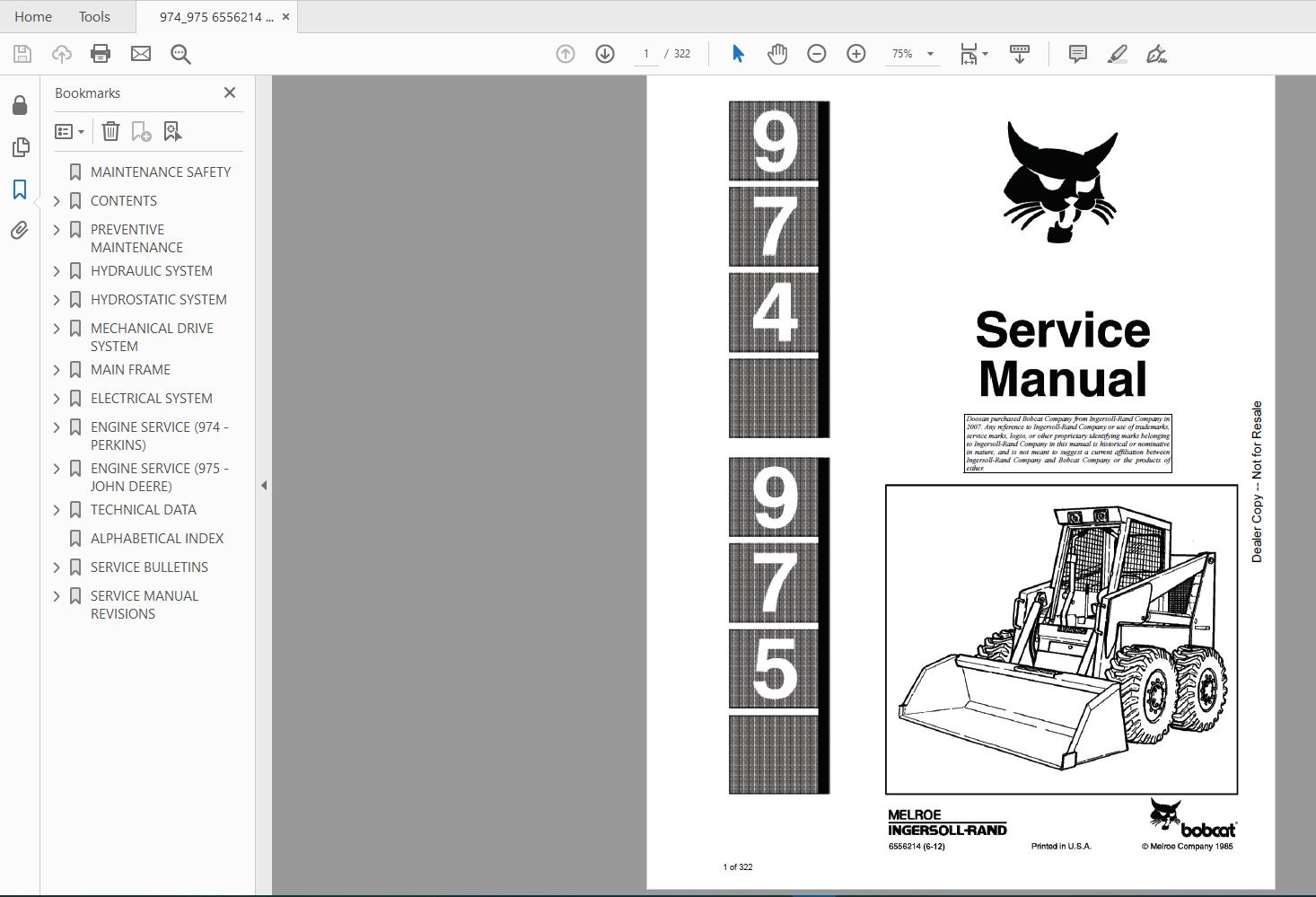Viewport: 1316px width, 897px height.
Task: Click the scrolling mode icon
Action: coord(1020,54)
